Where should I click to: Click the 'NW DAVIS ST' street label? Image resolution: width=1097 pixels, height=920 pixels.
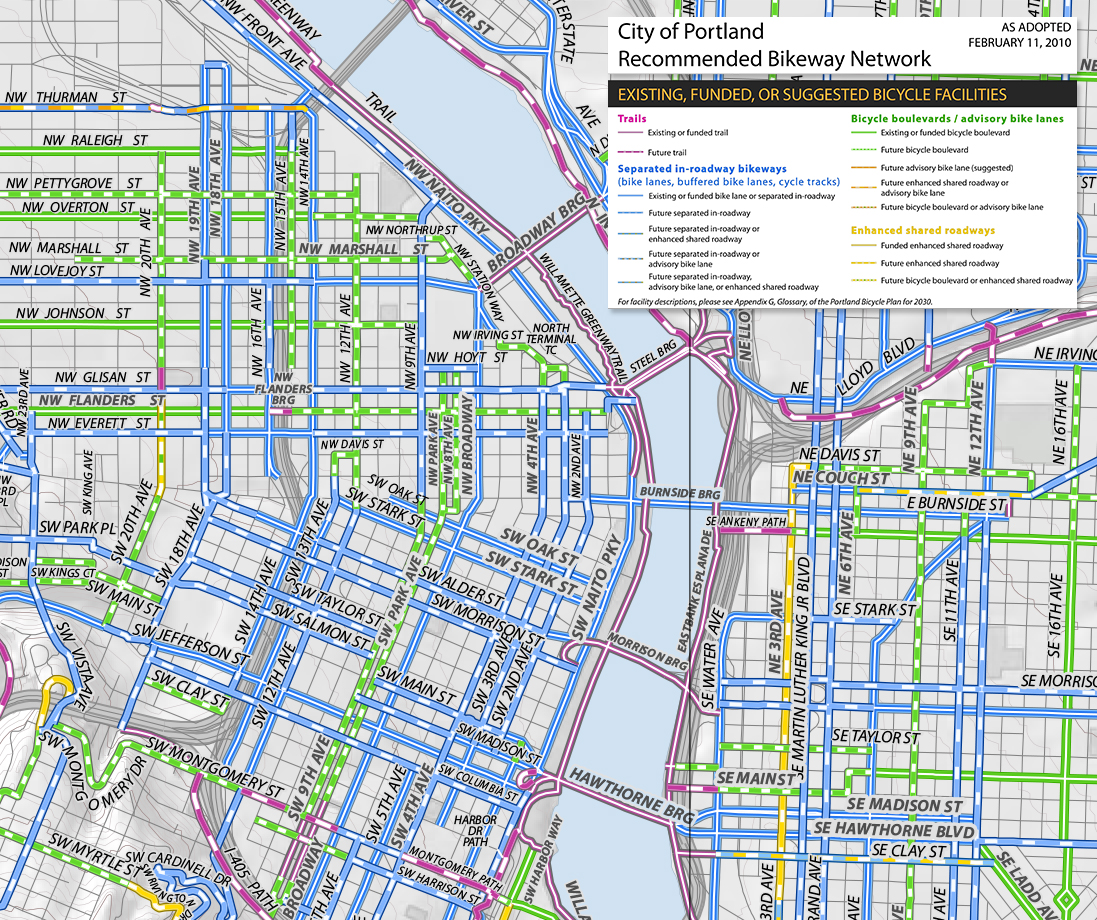[352, 444]
